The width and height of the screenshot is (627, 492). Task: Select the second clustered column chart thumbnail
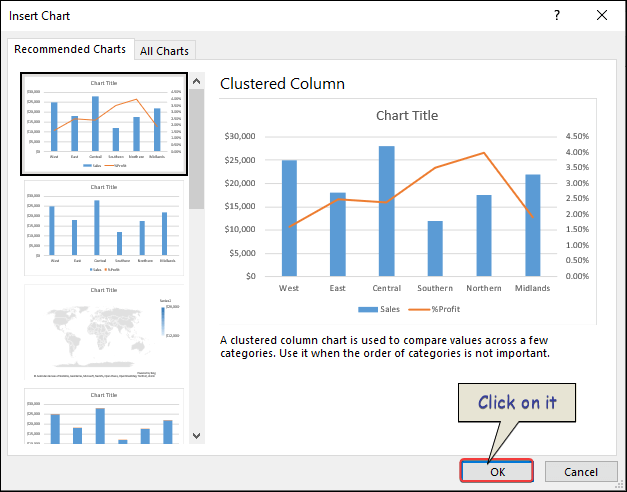[104, 228]
